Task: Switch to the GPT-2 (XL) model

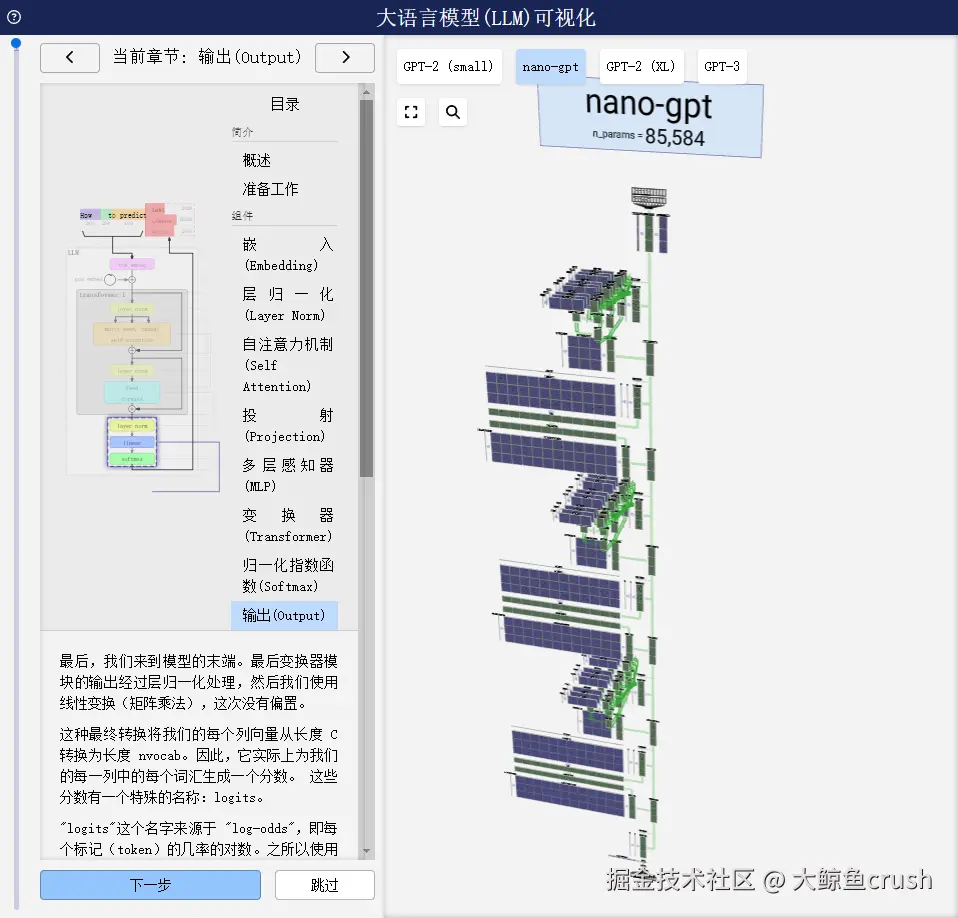Action: click(x=642, y=67)
